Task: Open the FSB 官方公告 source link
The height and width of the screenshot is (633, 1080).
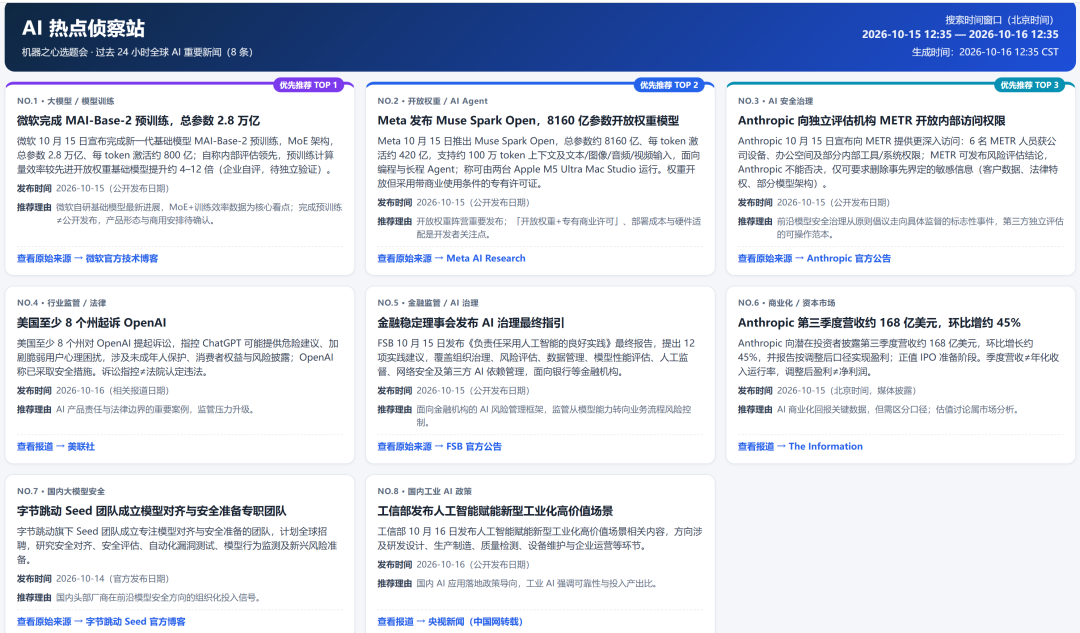Action: click(x=439, y=446)
